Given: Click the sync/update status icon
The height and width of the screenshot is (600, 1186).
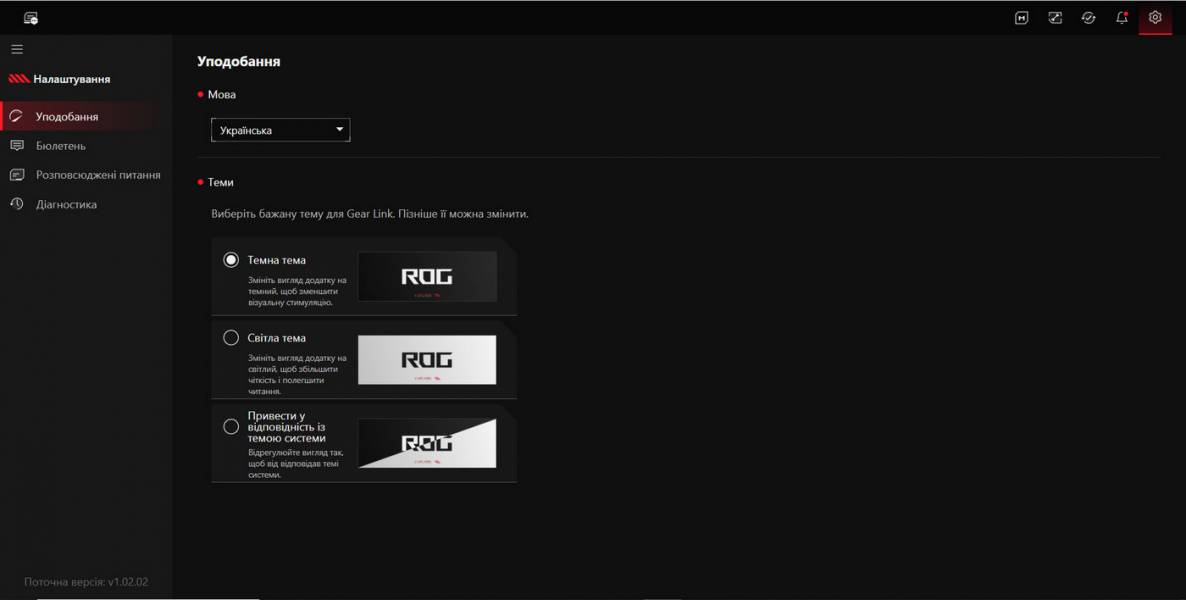Looking at the screenshot, I should click(x=1088, y=18).
